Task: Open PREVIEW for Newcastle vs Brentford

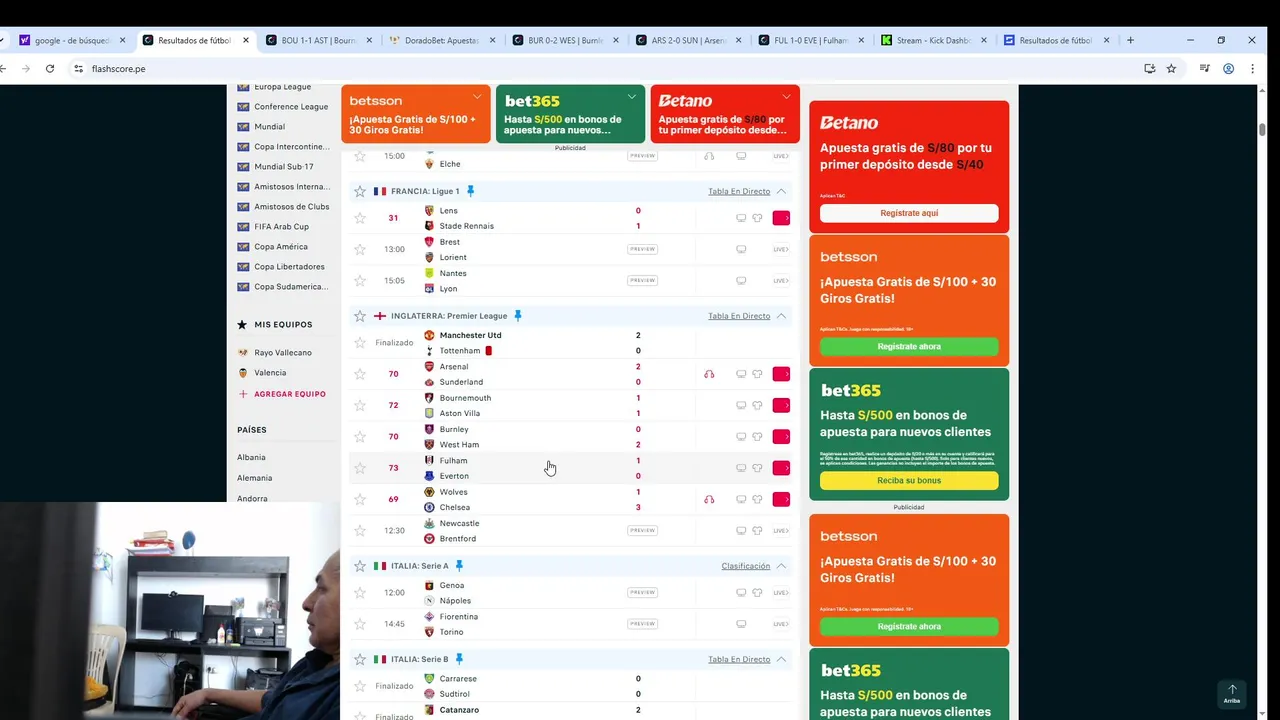Action: point(642,531)
